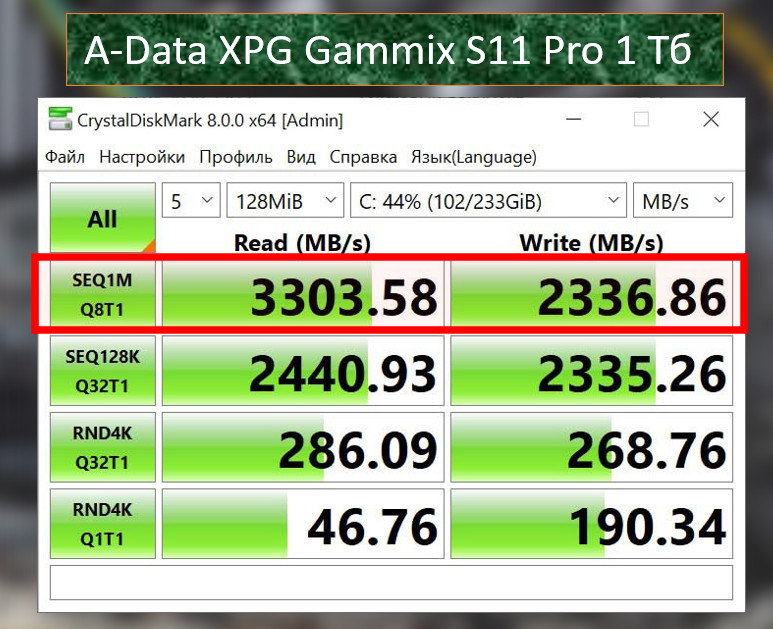Click the Write (MB/s) column header
This screenshot has width=773, height=629.
click(592, 243)
